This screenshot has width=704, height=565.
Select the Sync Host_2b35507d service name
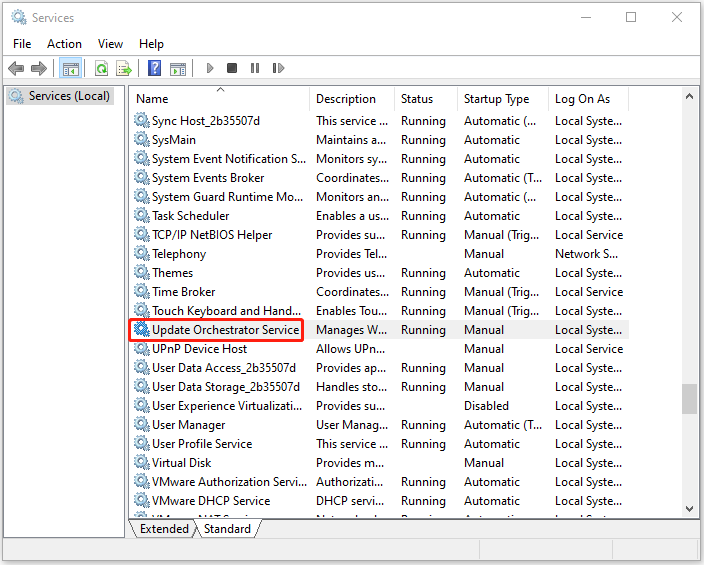tap(206, 121)
